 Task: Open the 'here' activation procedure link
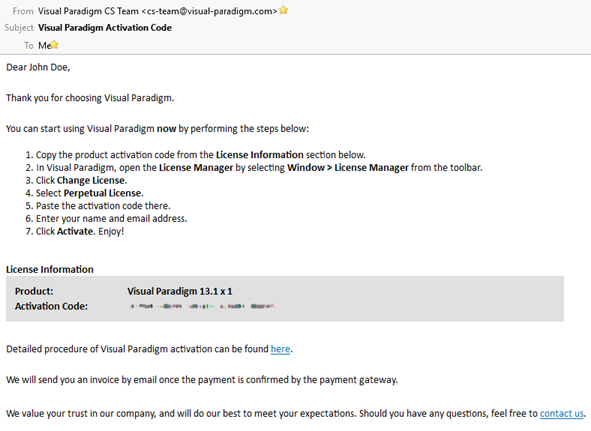click(x=280, y=349)
